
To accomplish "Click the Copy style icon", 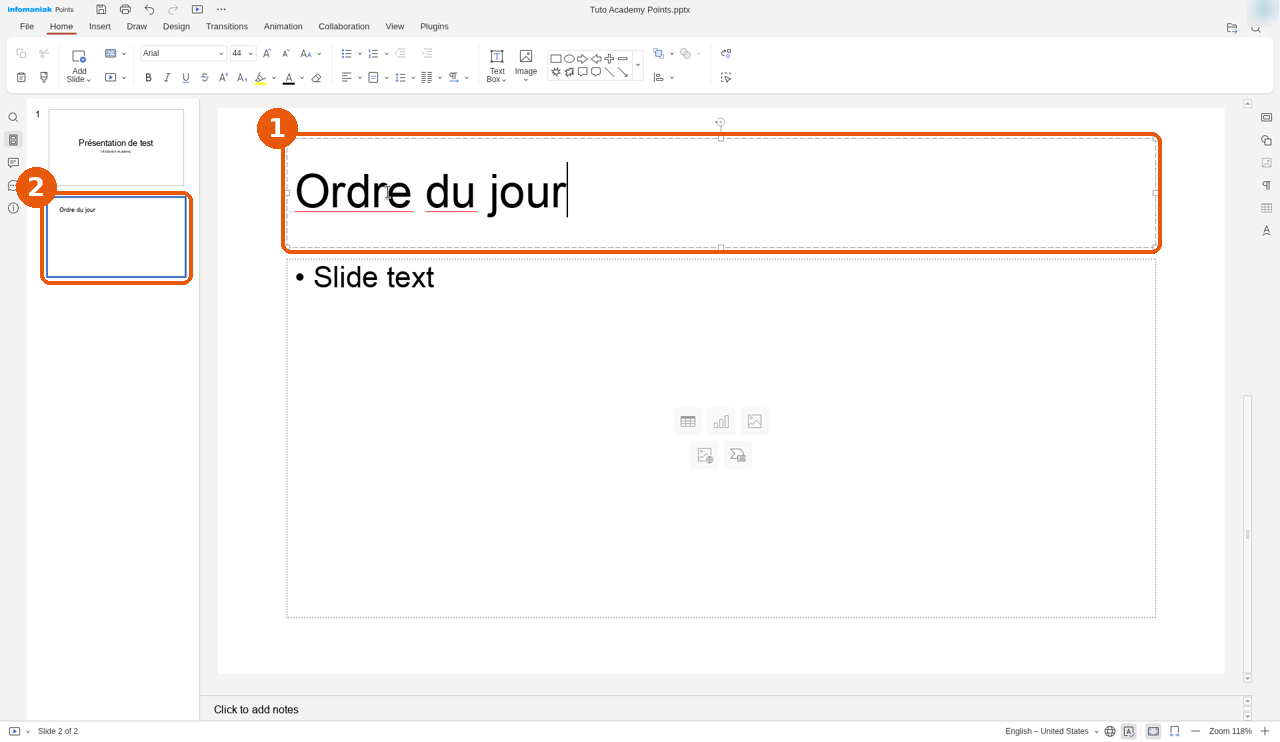I will click(44, 77).
